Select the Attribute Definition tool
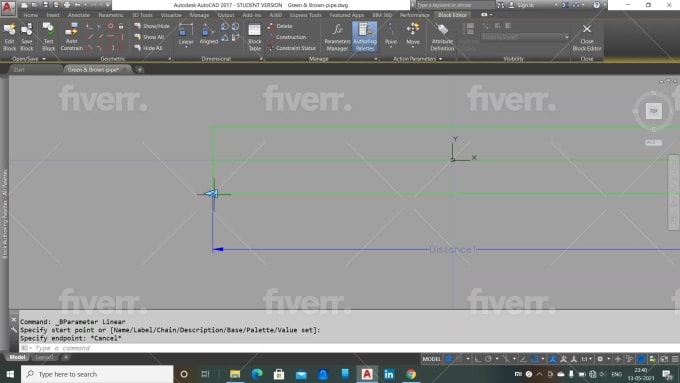 (442, 37)
